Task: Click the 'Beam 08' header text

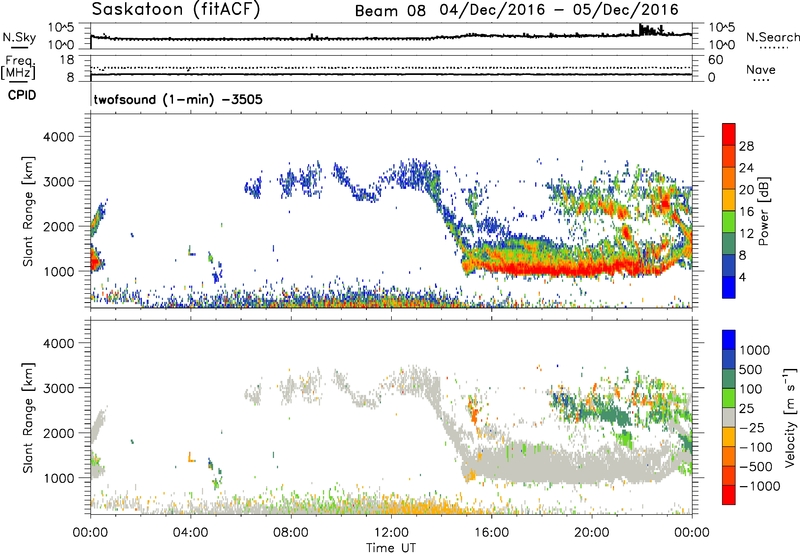Action: click(x=390, y=10)
